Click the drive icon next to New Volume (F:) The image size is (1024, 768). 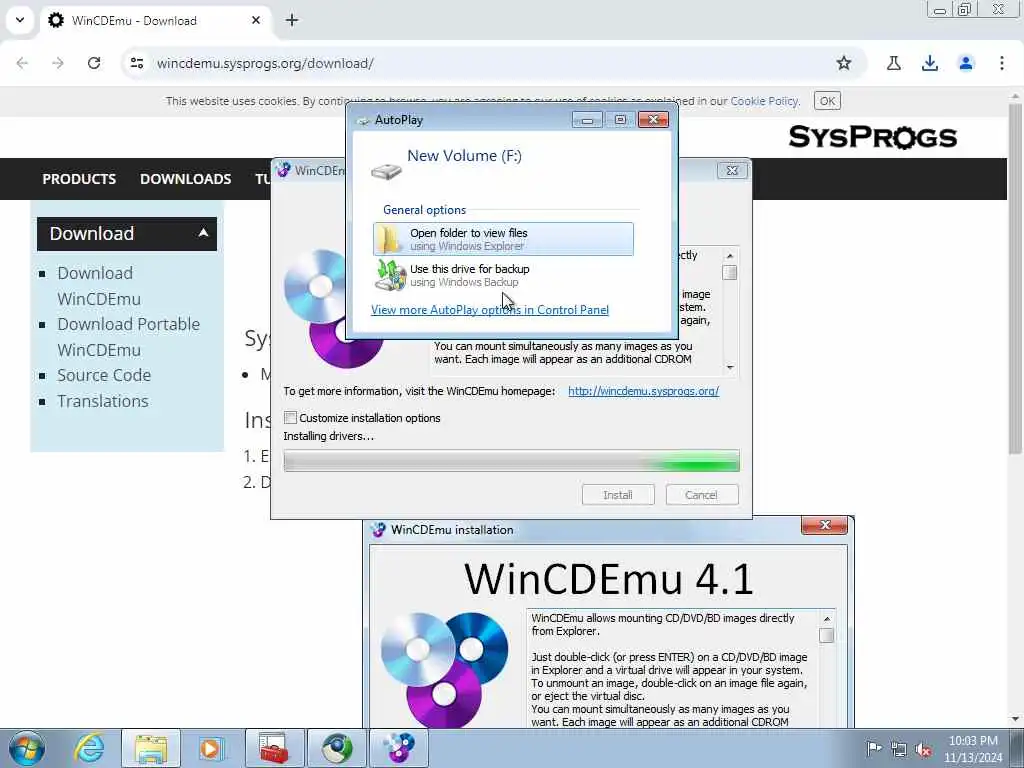click(386, 172)
